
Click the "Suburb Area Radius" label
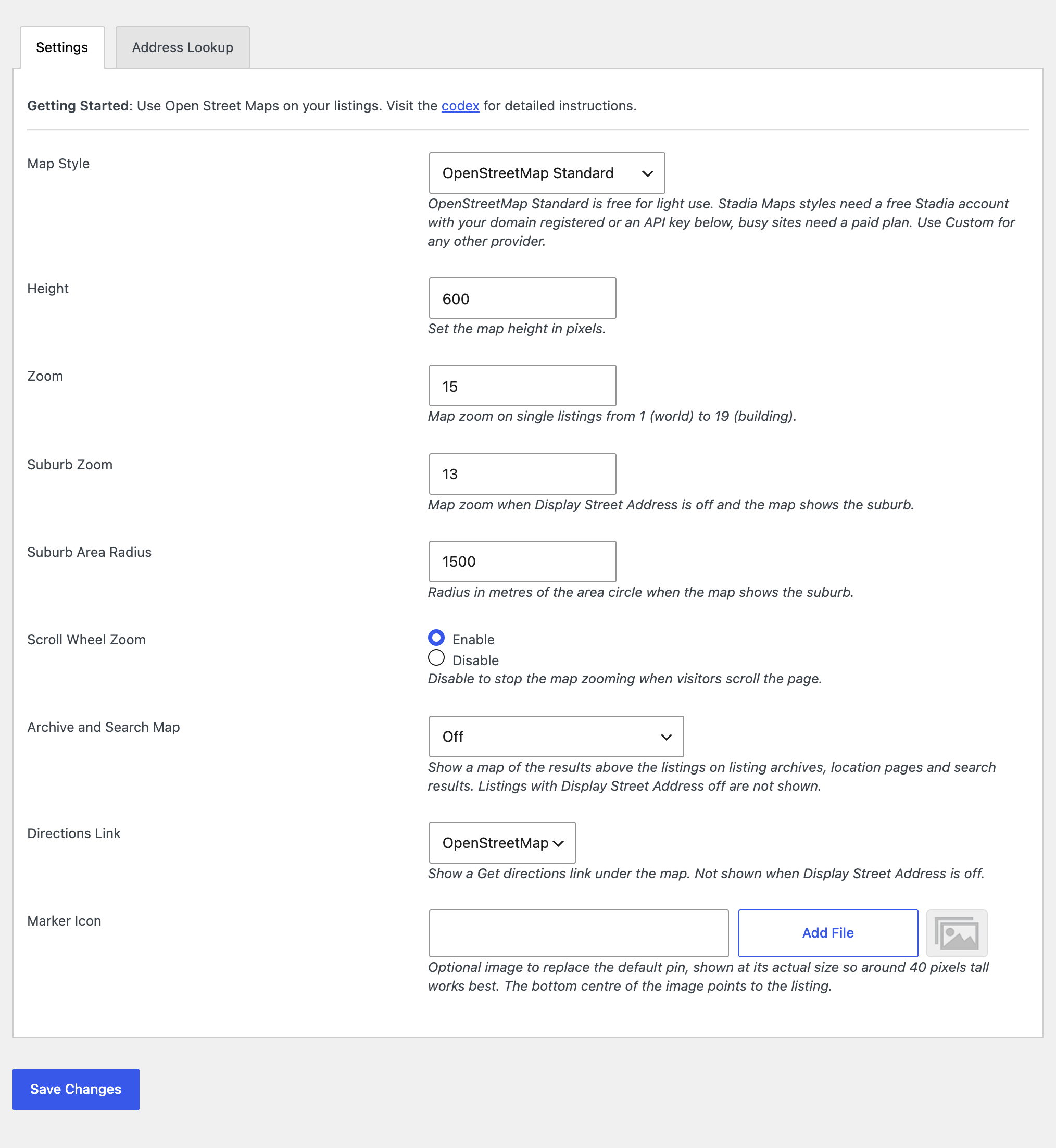click(x=89, y=552)
